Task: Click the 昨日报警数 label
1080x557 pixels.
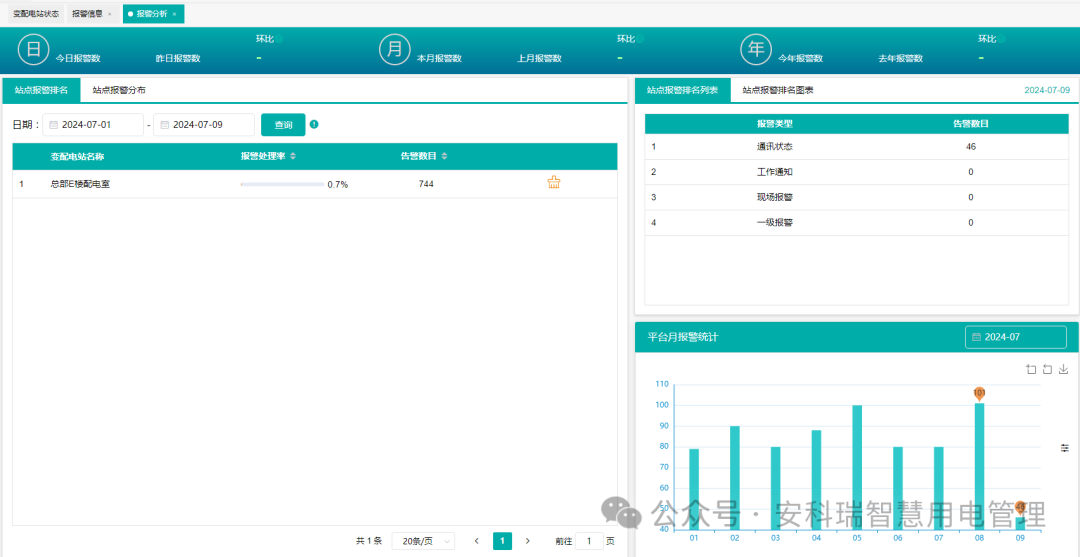Action: point(178,59)
